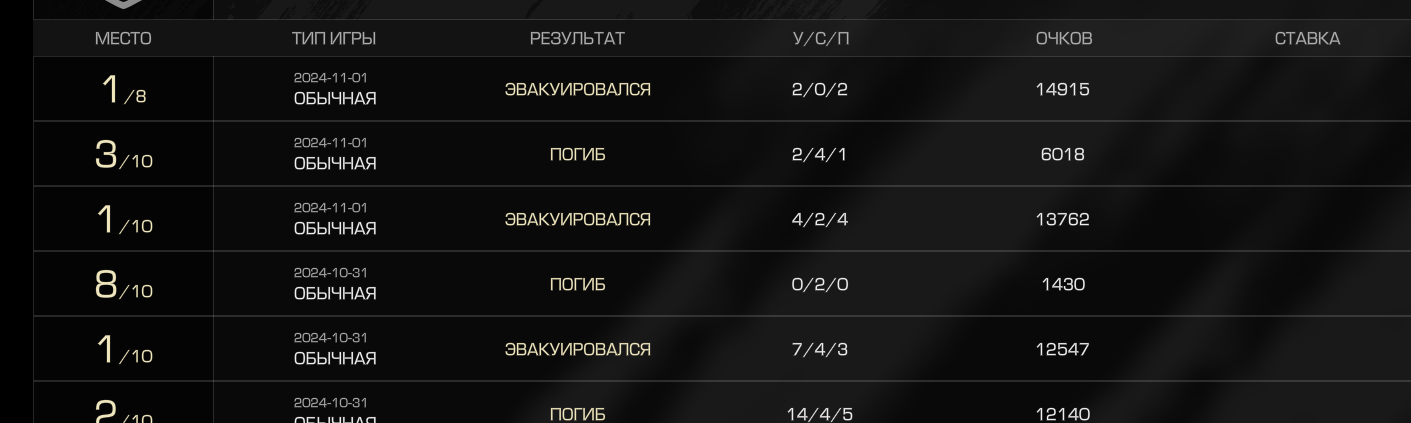This screenshot has width=1411, height=423.
Task: Sort matches by the ОЧКОВ header
Action: [x=1063, y=39]
